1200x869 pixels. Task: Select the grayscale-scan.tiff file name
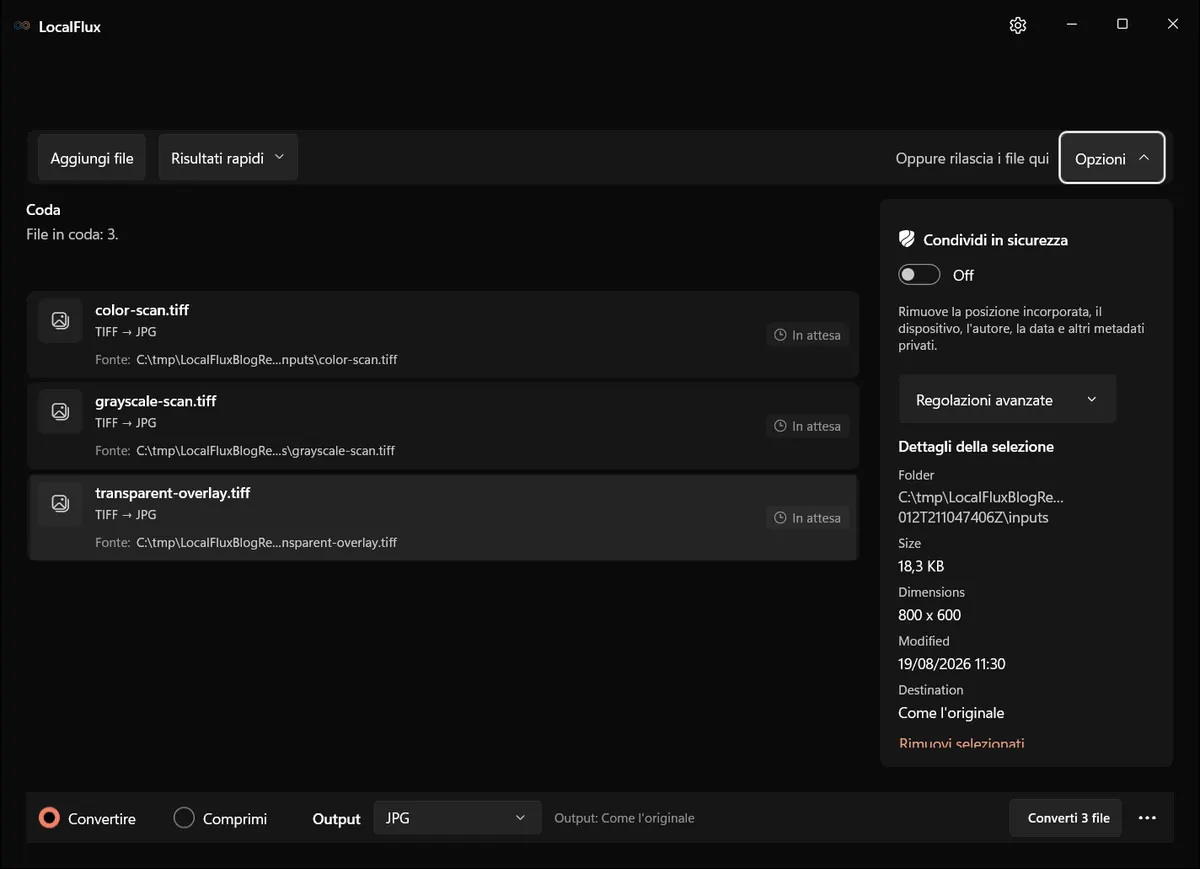(156, 401)
